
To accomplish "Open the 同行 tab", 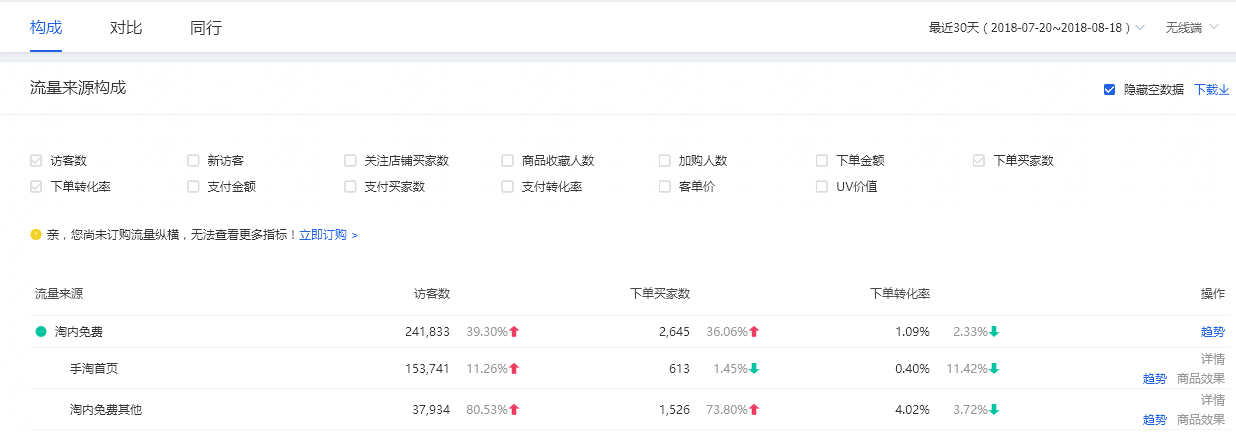I will pyautogui.click(x=206, y=28).
